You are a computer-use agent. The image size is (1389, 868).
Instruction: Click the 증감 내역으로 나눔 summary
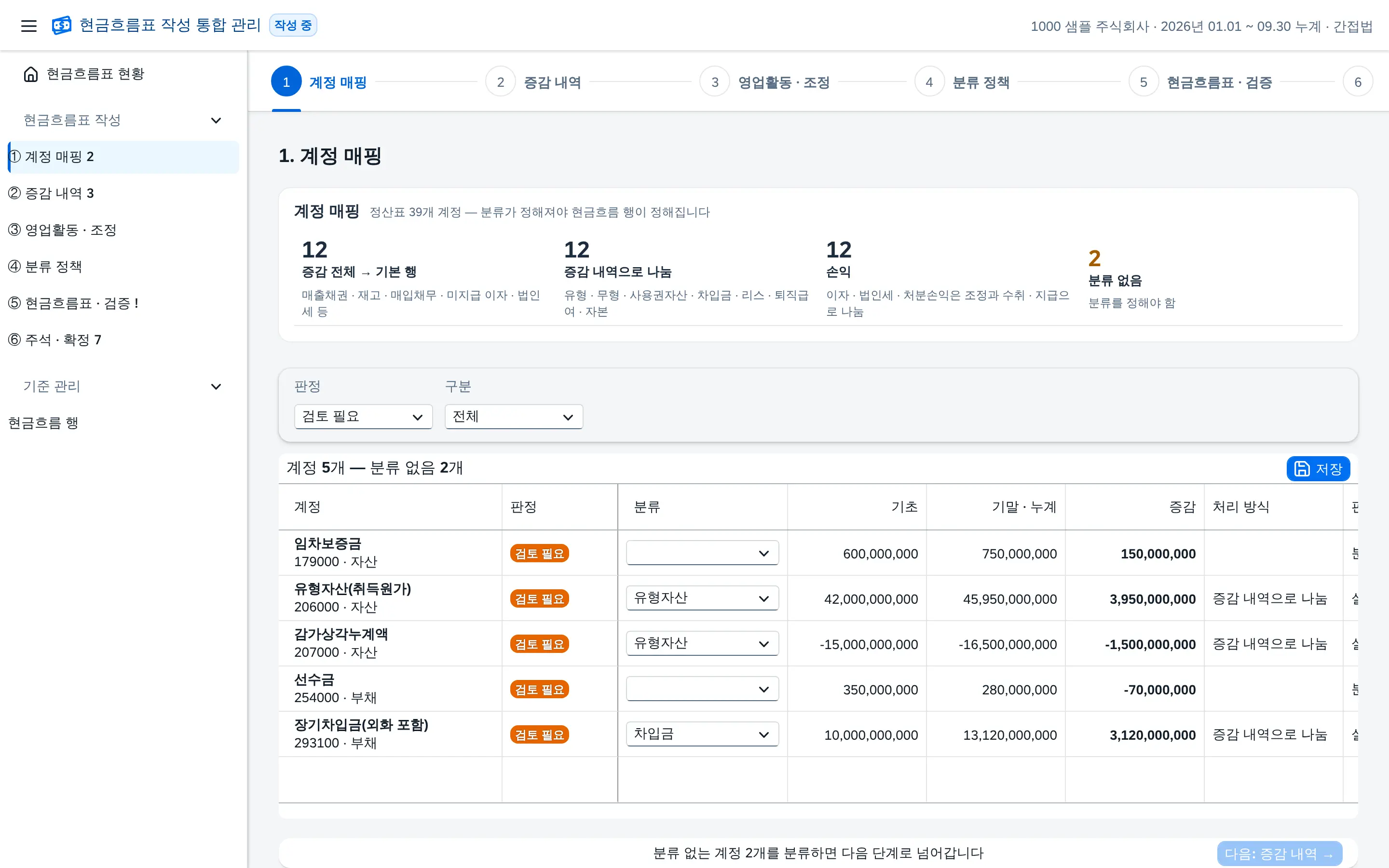(686, 278)
